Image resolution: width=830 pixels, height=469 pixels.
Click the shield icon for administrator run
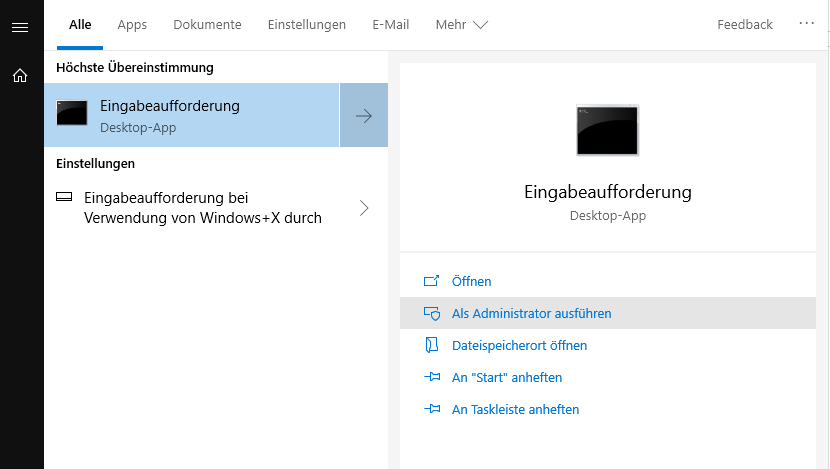(432, 313)
